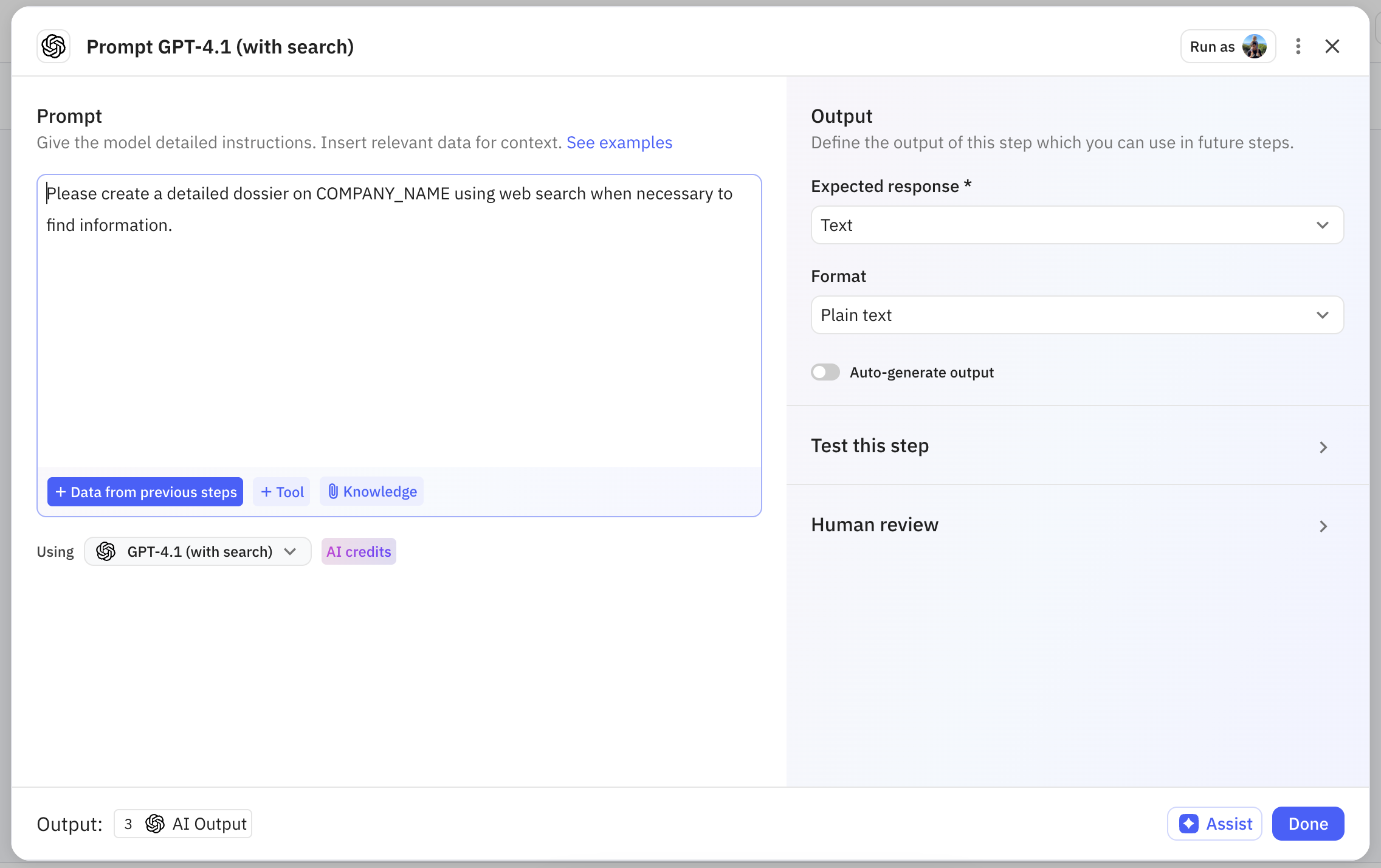Screen dimensions: 1381x868
Task: Click the OpenAI icon in the model selector
Action: pos(106,551)
